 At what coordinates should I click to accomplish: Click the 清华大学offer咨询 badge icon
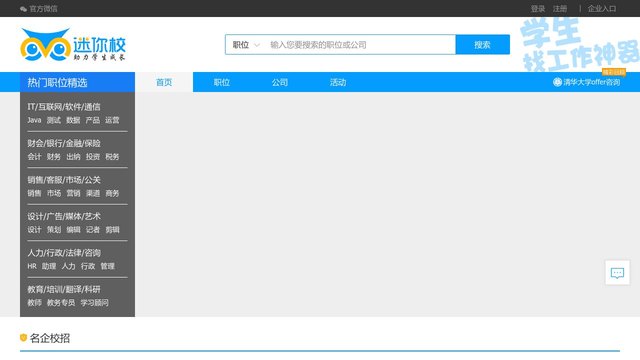[x=557, y=82]
